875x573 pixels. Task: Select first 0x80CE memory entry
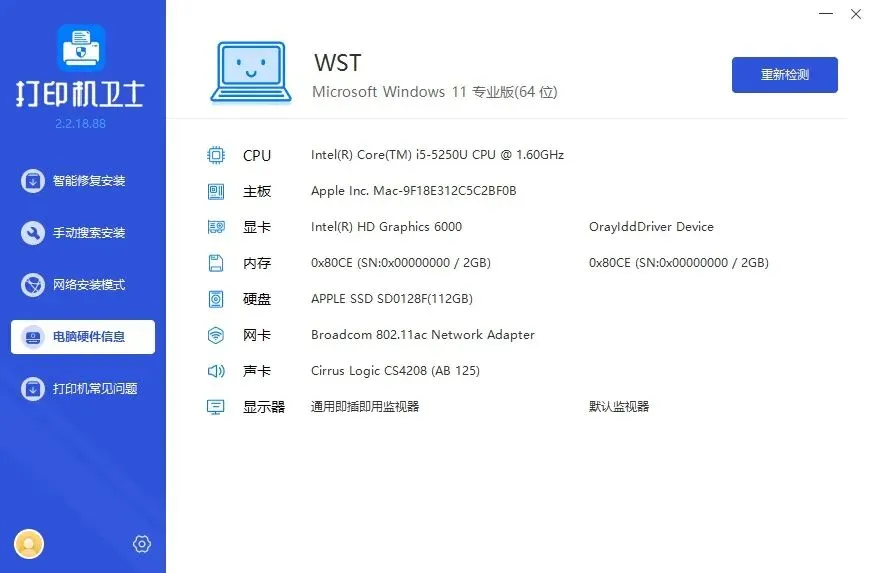pyautogui.click(x=401, y=263)
